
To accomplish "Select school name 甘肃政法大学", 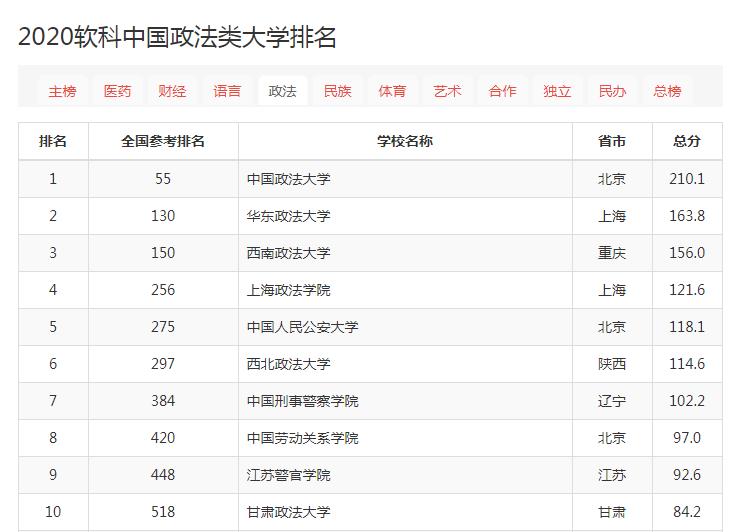I will tap(289, 512).
